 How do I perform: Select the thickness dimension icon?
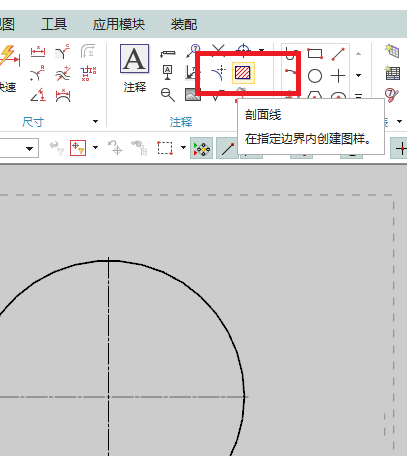[x=63, y=73]
